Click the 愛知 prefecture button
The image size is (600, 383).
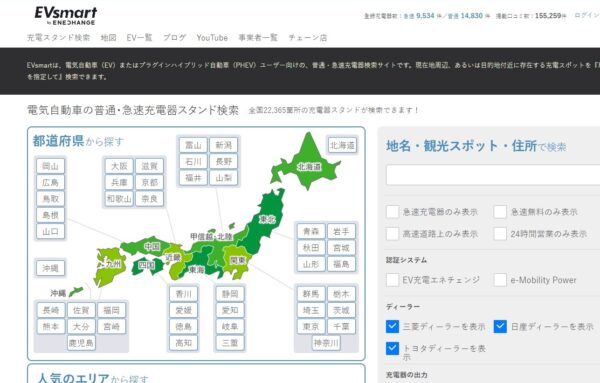(x=230, y=310)
